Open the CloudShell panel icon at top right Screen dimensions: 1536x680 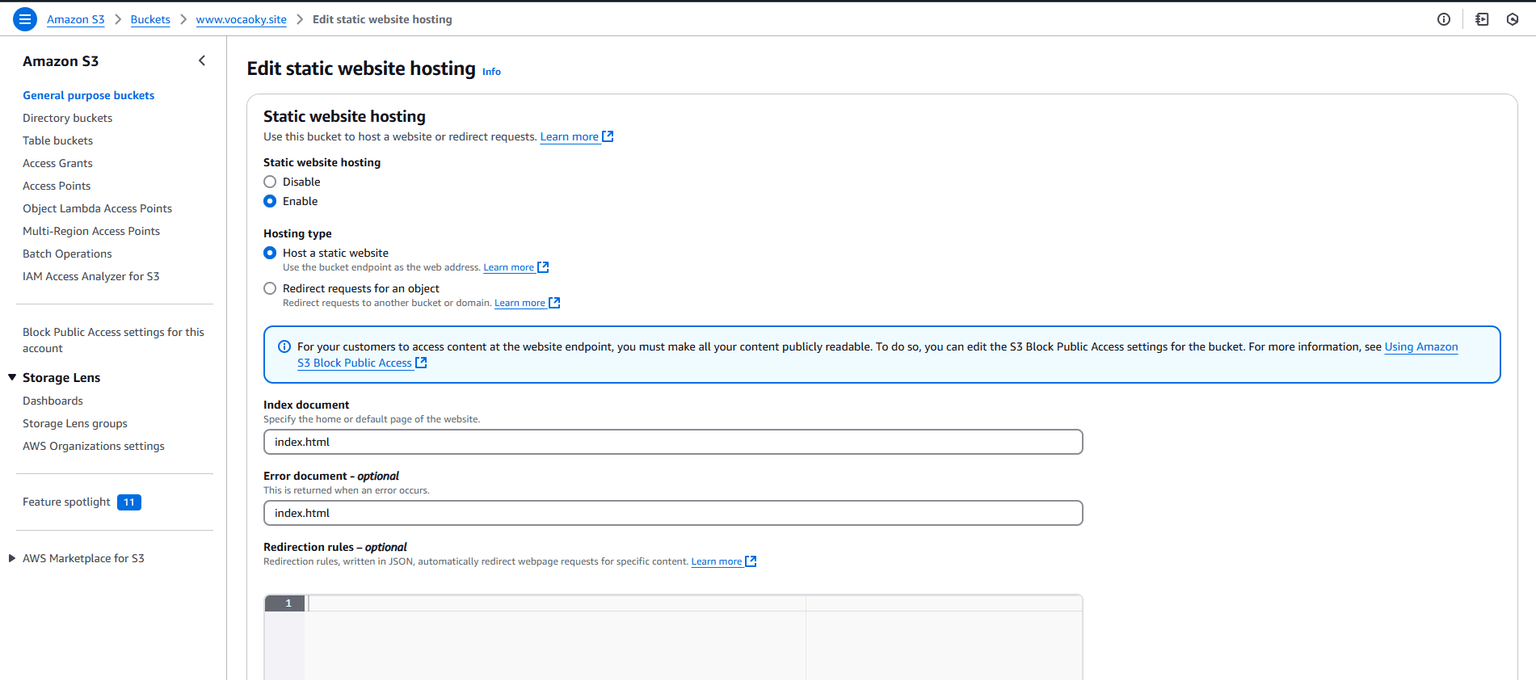click(1482, 19)
